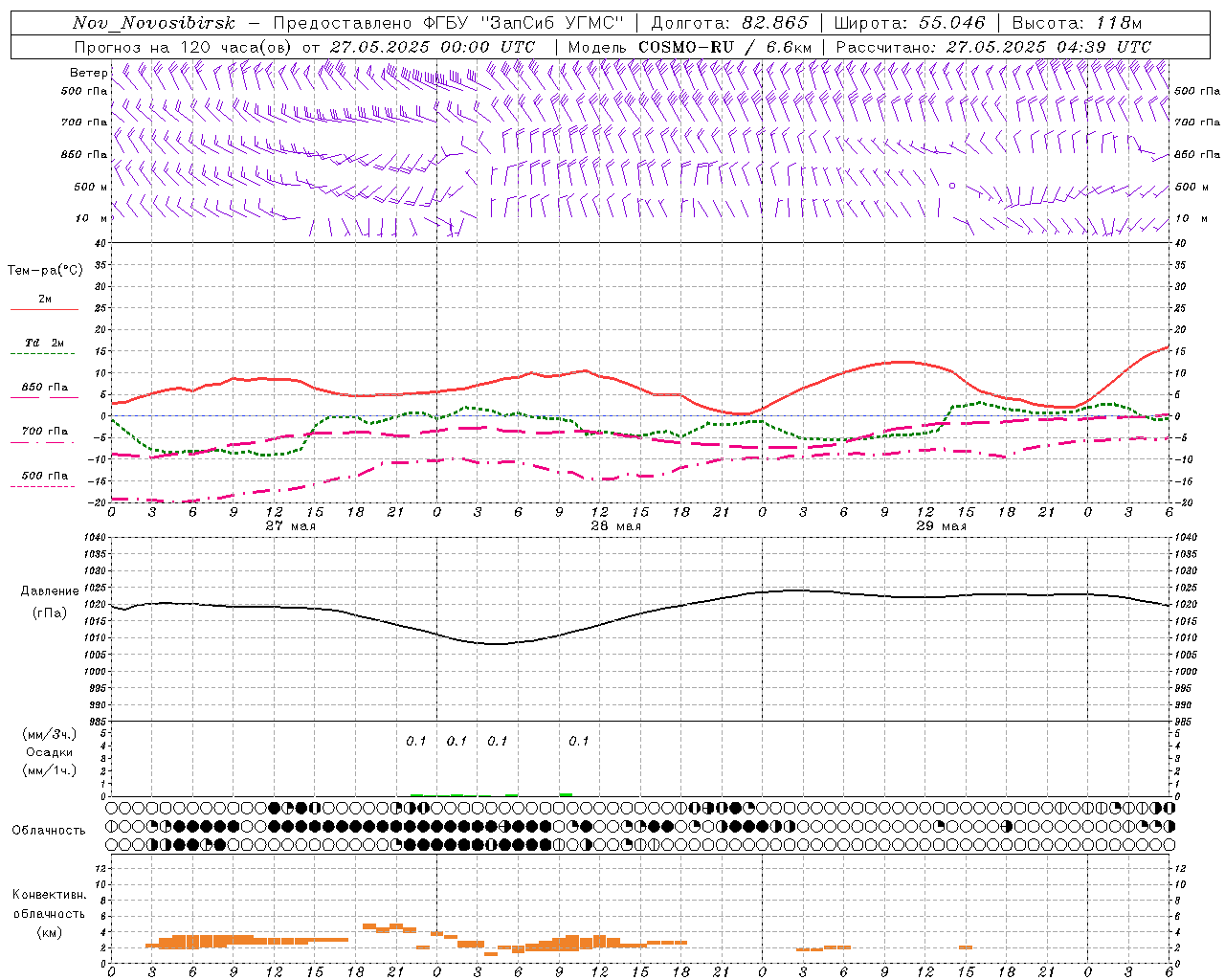The image size is (1225, 980).
Task: Click the Ветер panel label
Action: point(87,73)
